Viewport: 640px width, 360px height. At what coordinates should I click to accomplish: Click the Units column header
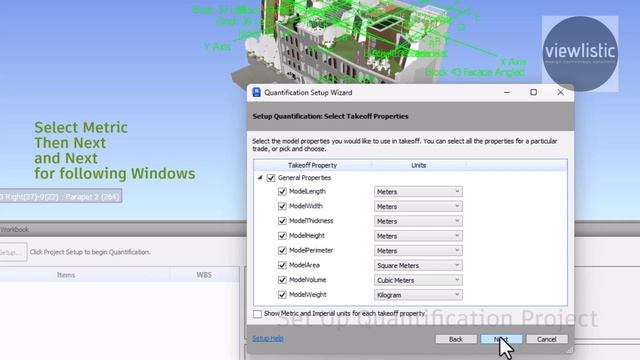pyautogui.click(x=418, y=165)
